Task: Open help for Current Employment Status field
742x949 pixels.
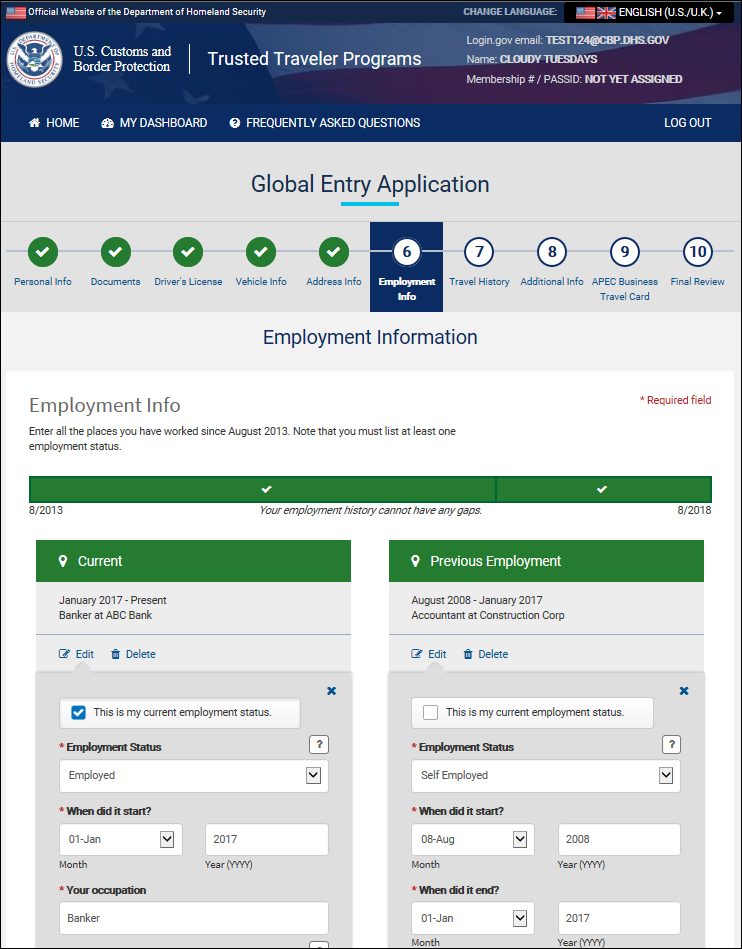Action: pyautogui.click(x=319, y=744)
